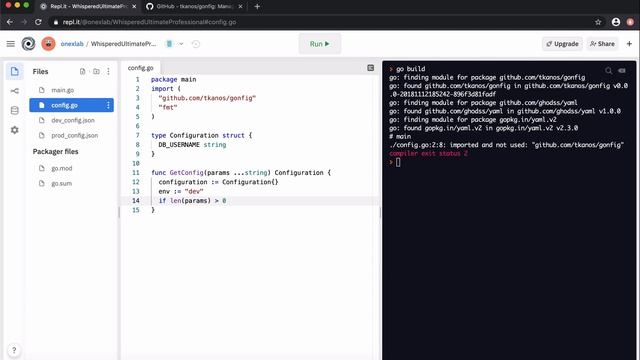The height and width of the screenshot is (360, 640).
Task: Open the browser profile icon
Action: pyautogui.click(x=616, y=22)
